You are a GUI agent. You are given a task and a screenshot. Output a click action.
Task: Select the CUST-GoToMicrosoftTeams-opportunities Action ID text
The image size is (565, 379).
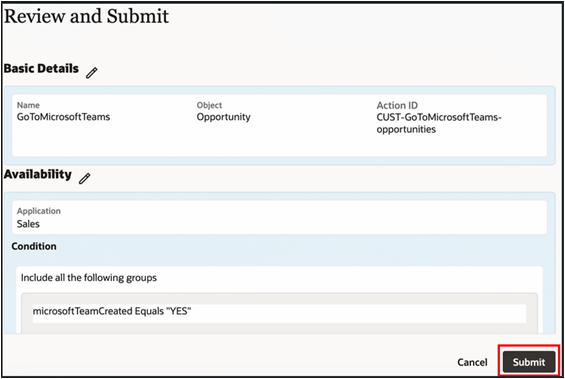(x=439, y=123)
